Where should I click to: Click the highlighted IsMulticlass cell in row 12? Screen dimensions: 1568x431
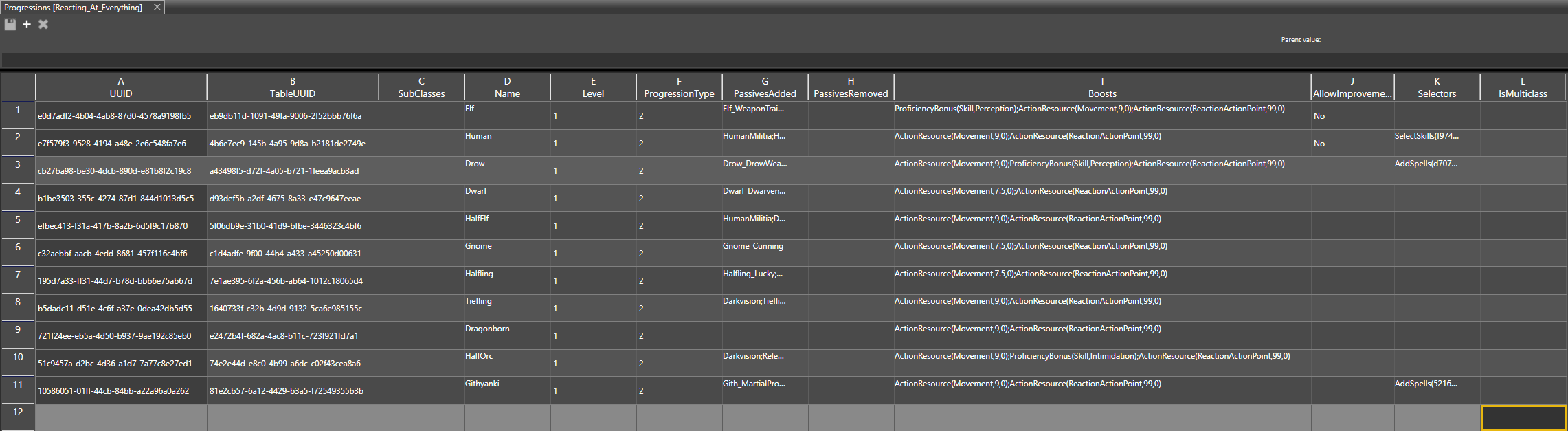click(x=1523, y=417)
